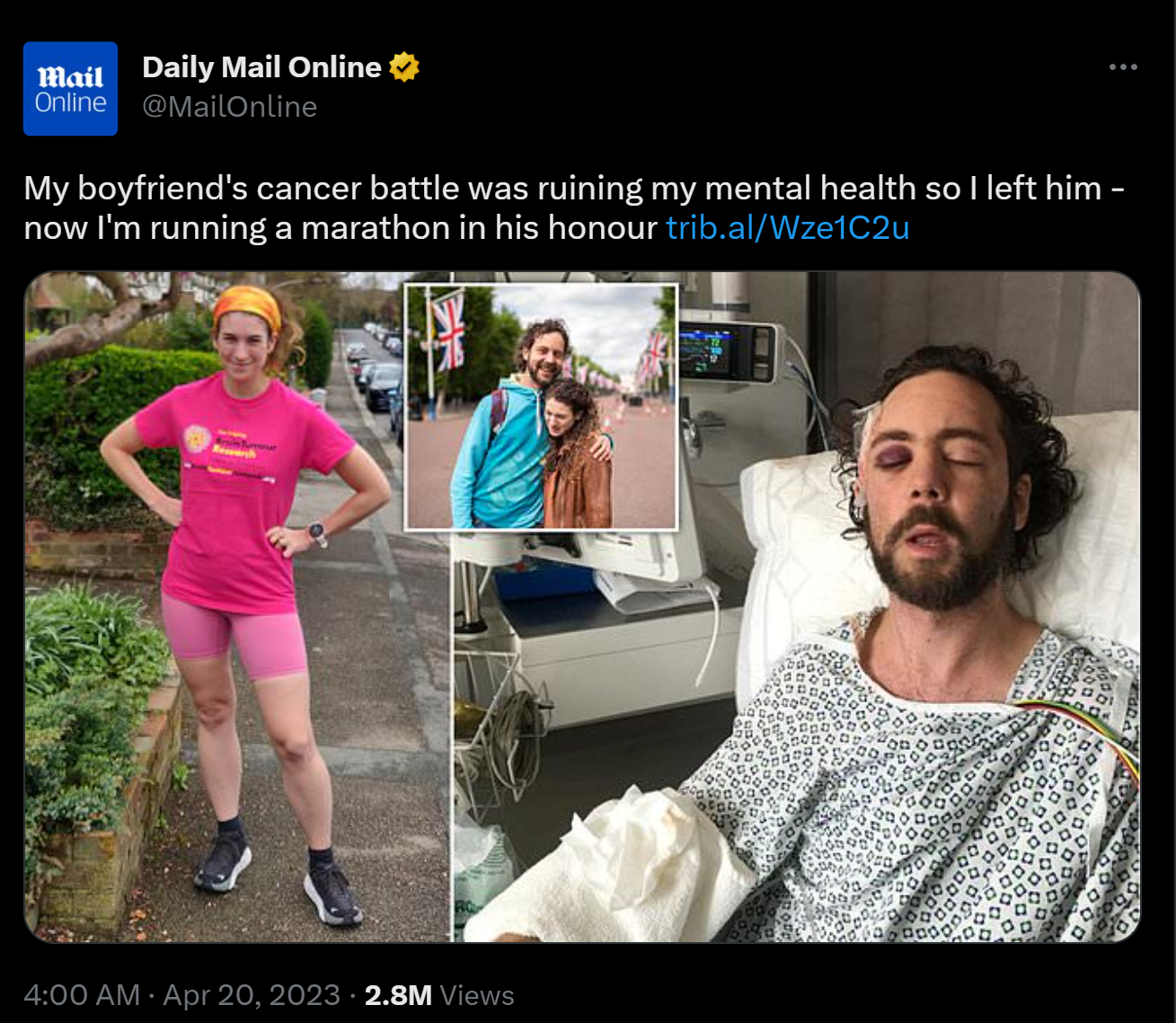Click the Views label
The width and height of the screenshot is (1176, 1023).
point(477,995)
